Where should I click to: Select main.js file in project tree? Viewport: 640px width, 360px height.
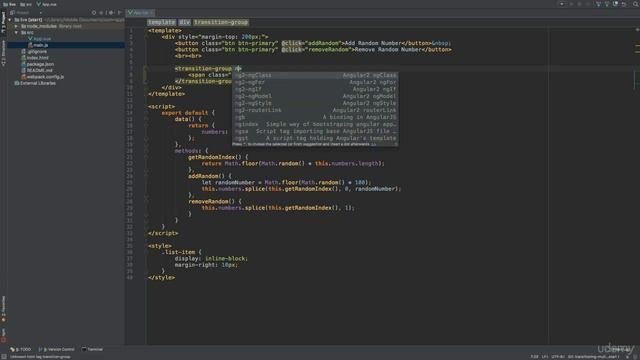[x=38, y=45]
